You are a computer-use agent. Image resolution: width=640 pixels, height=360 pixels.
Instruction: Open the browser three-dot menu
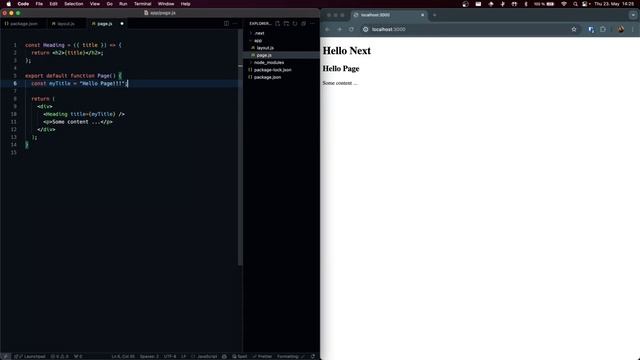633,29
